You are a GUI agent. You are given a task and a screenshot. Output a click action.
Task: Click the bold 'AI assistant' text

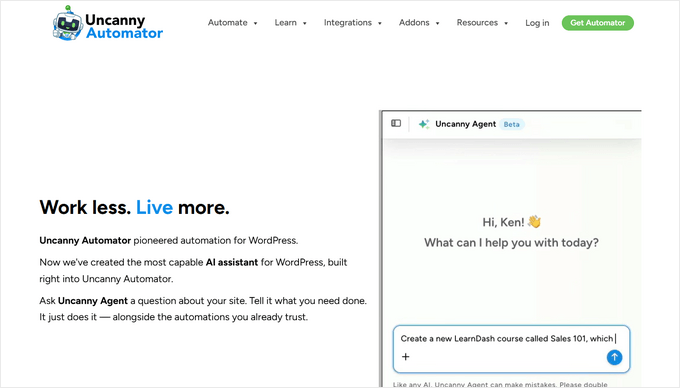232,262
